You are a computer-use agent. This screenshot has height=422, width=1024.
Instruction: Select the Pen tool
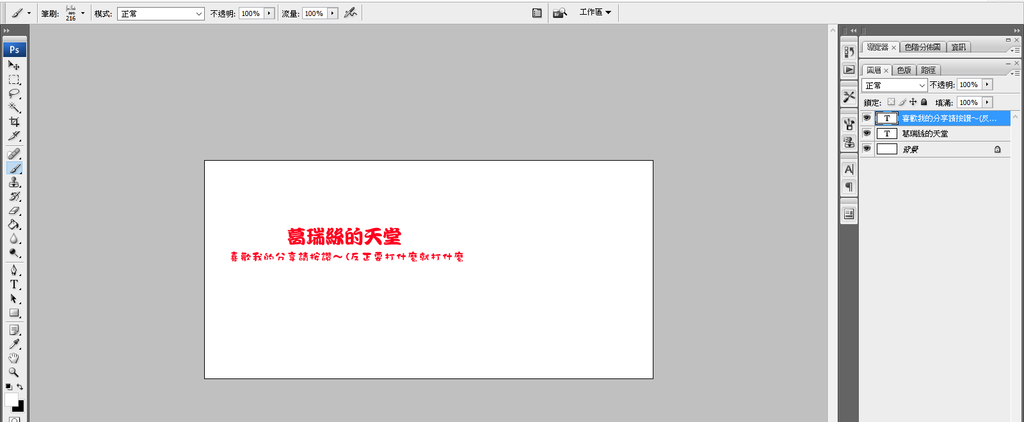pyautogui.click(x=14, y=270)
